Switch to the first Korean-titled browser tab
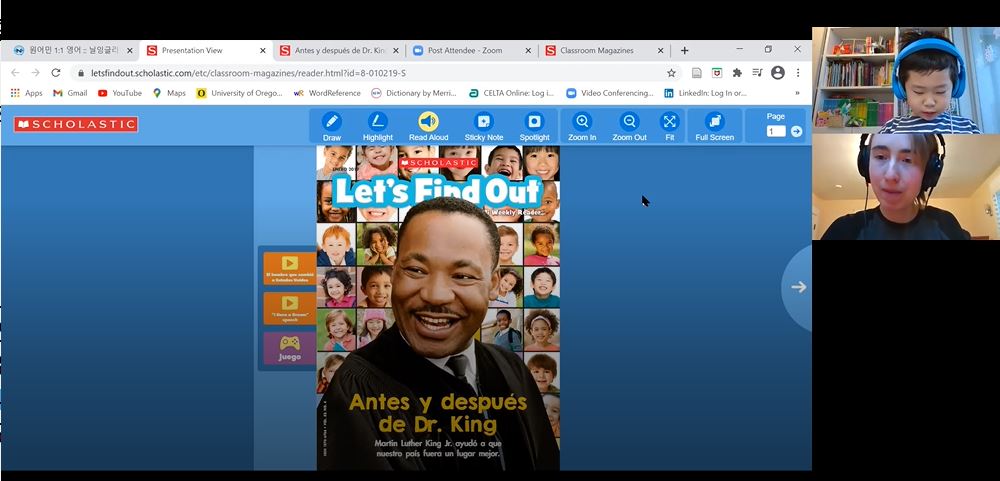The image size is (1000, 481). (73, 50)
